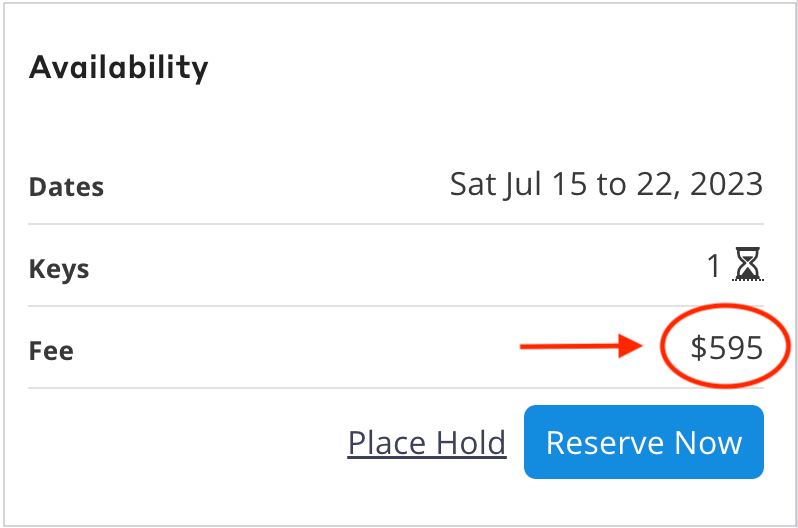Click the $595 fee amount

[727, 348]
